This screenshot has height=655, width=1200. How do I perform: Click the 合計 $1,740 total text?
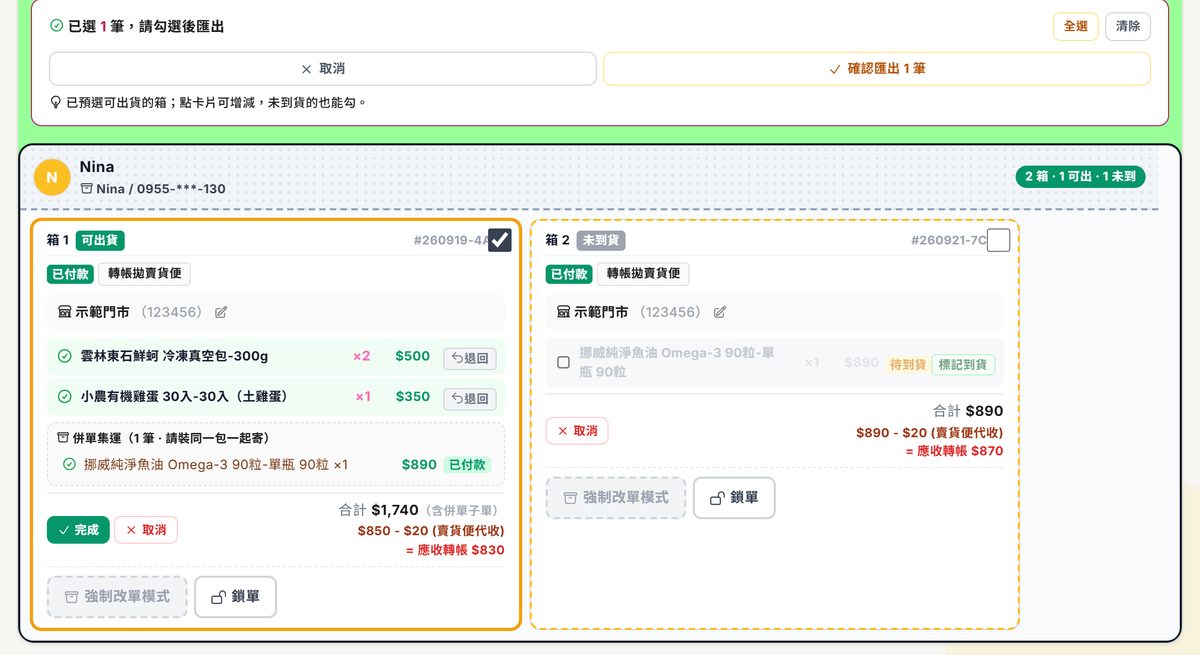[379, 510]
